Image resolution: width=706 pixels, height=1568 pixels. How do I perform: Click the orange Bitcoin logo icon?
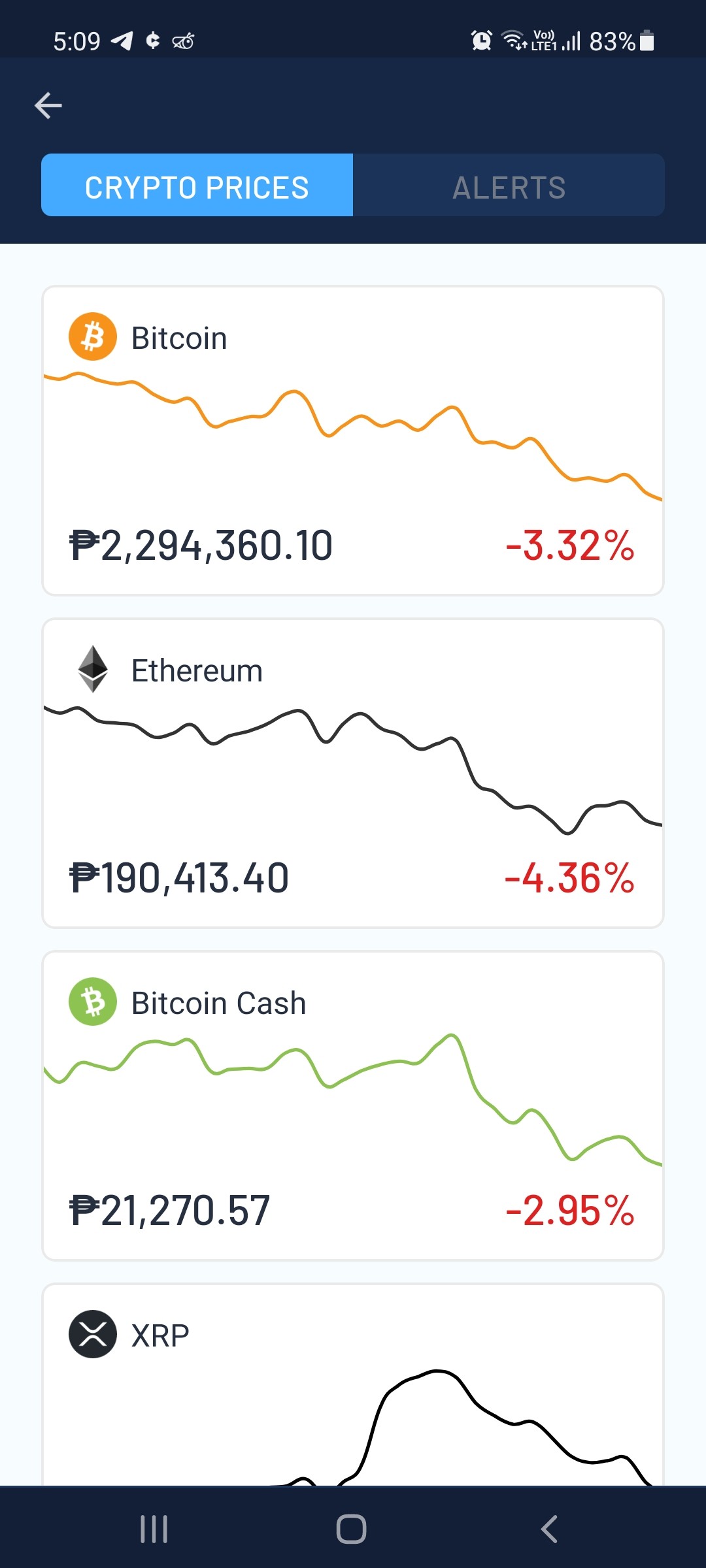[x=93, y=337]
